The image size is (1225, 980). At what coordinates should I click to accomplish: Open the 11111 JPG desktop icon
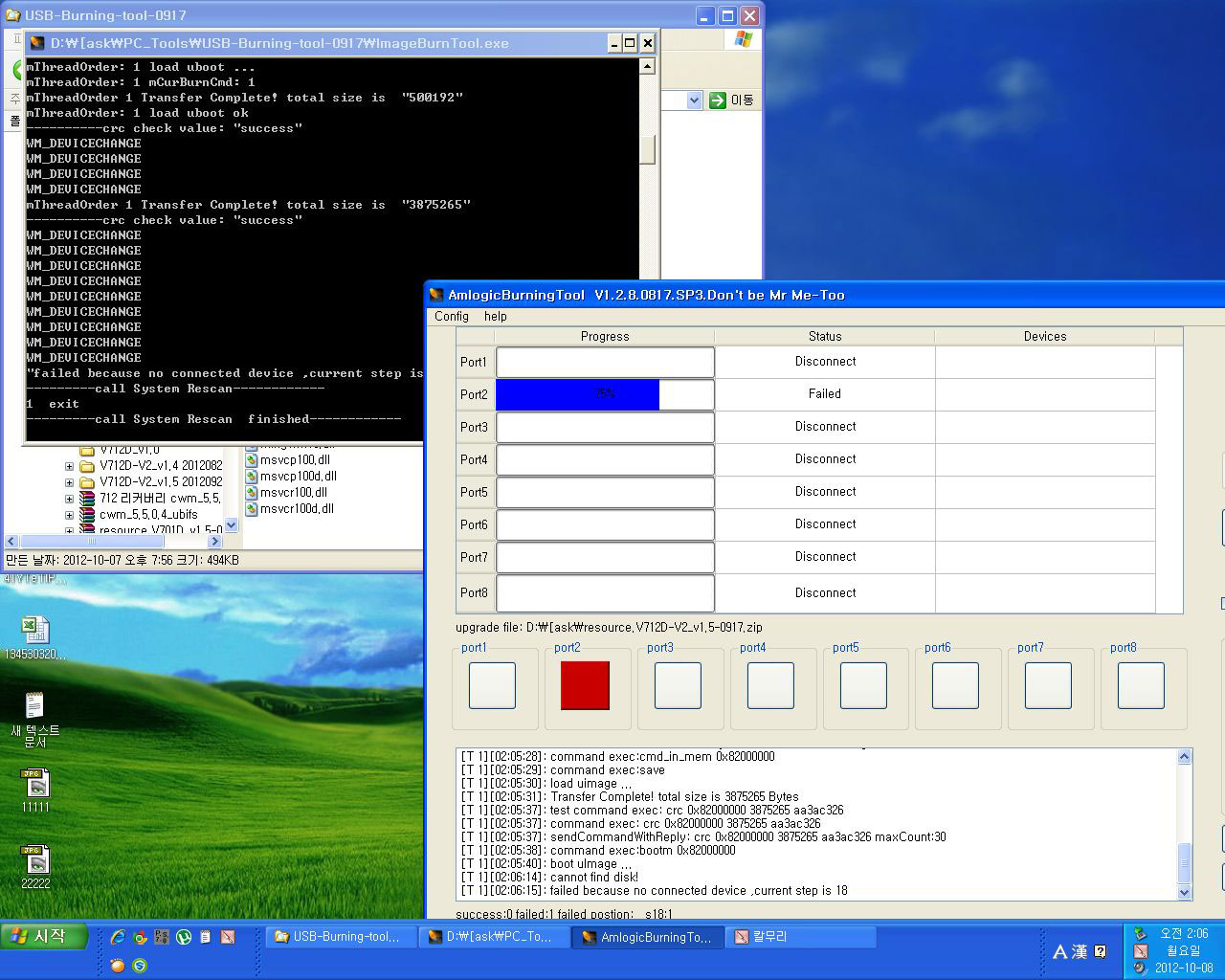(35, 791)
